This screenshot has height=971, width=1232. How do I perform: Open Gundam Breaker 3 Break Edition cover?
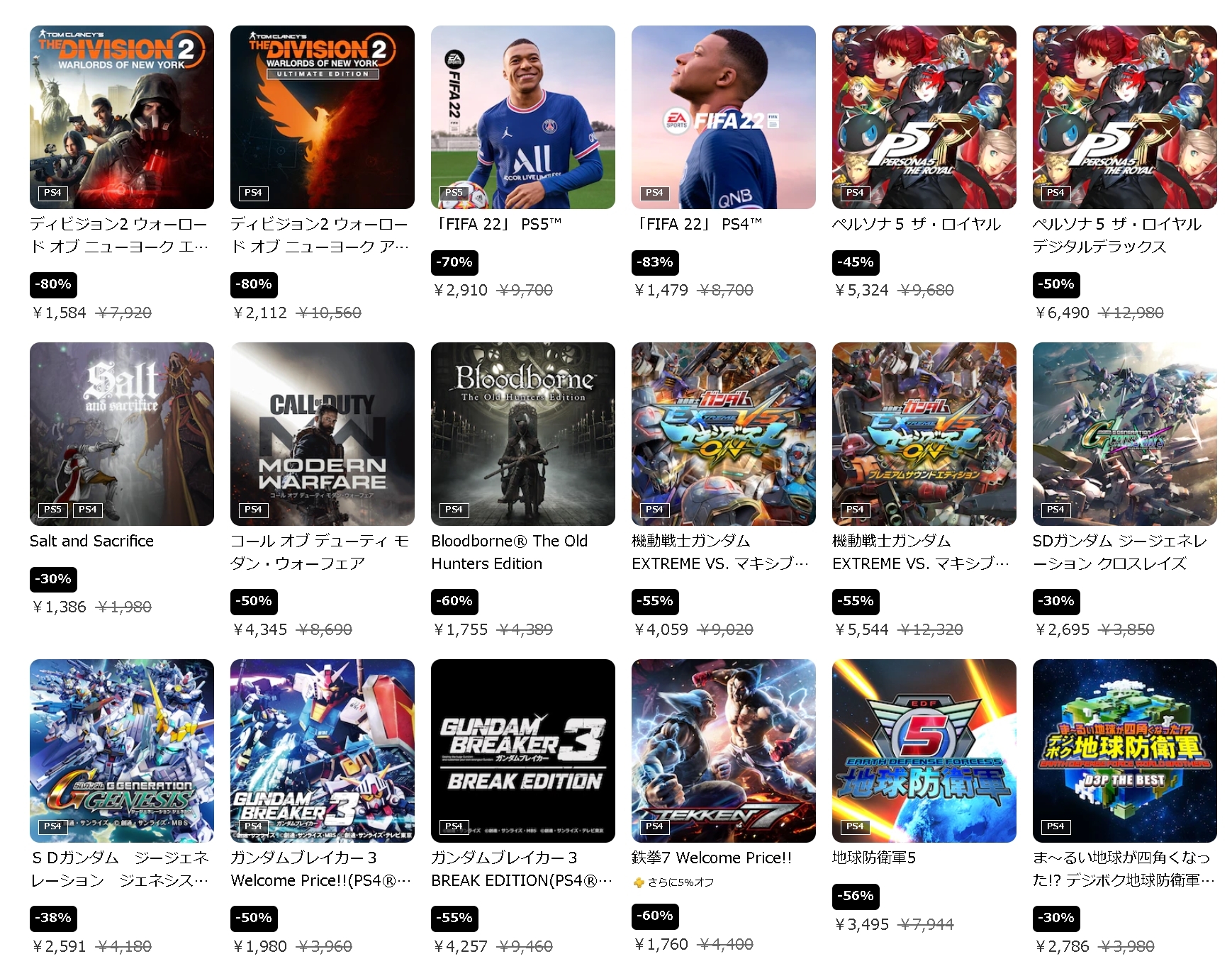(x=523, y=751)
